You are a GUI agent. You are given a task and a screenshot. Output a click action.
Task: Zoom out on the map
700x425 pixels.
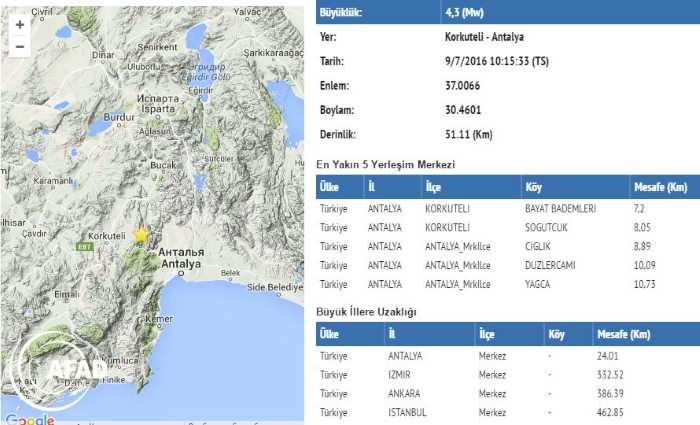[x=20, y=47]
